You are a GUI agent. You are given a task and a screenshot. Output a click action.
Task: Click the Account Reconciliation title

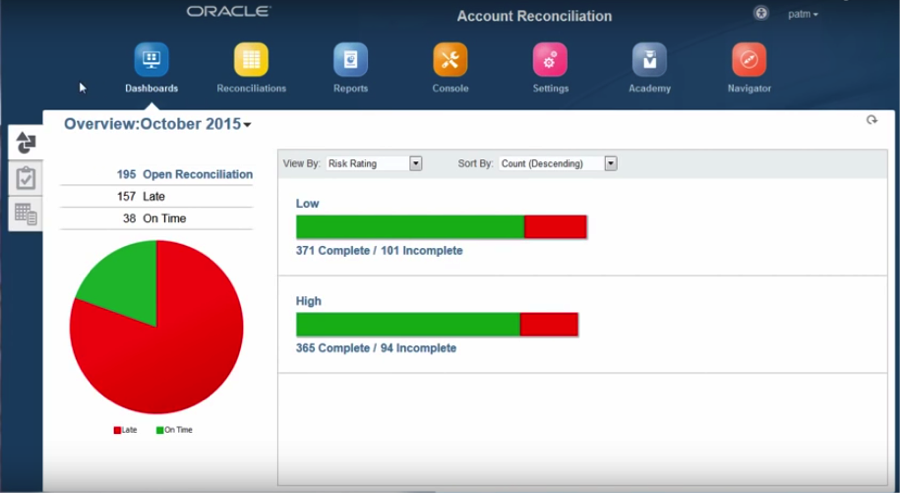pos(534,16)
